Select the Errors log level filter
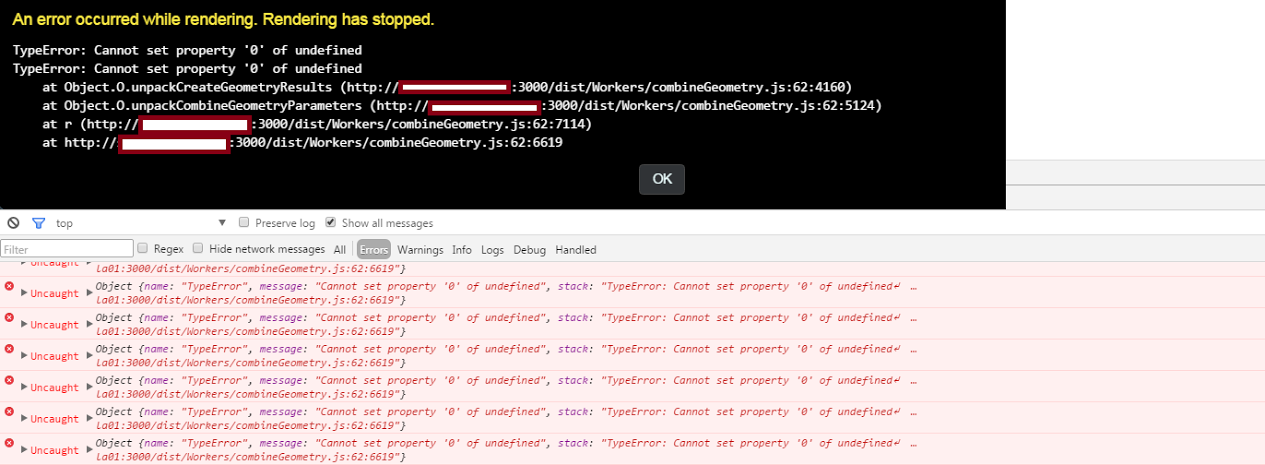 click(x=374, y=249)
